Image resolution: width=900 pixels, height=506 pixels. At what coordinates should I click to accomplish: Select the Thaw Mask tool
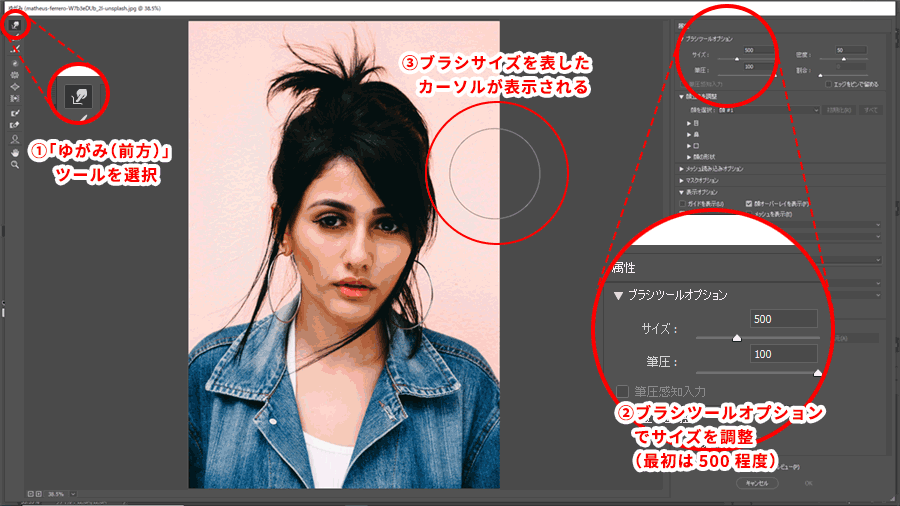pyautogui.click(x=15, y=125)
